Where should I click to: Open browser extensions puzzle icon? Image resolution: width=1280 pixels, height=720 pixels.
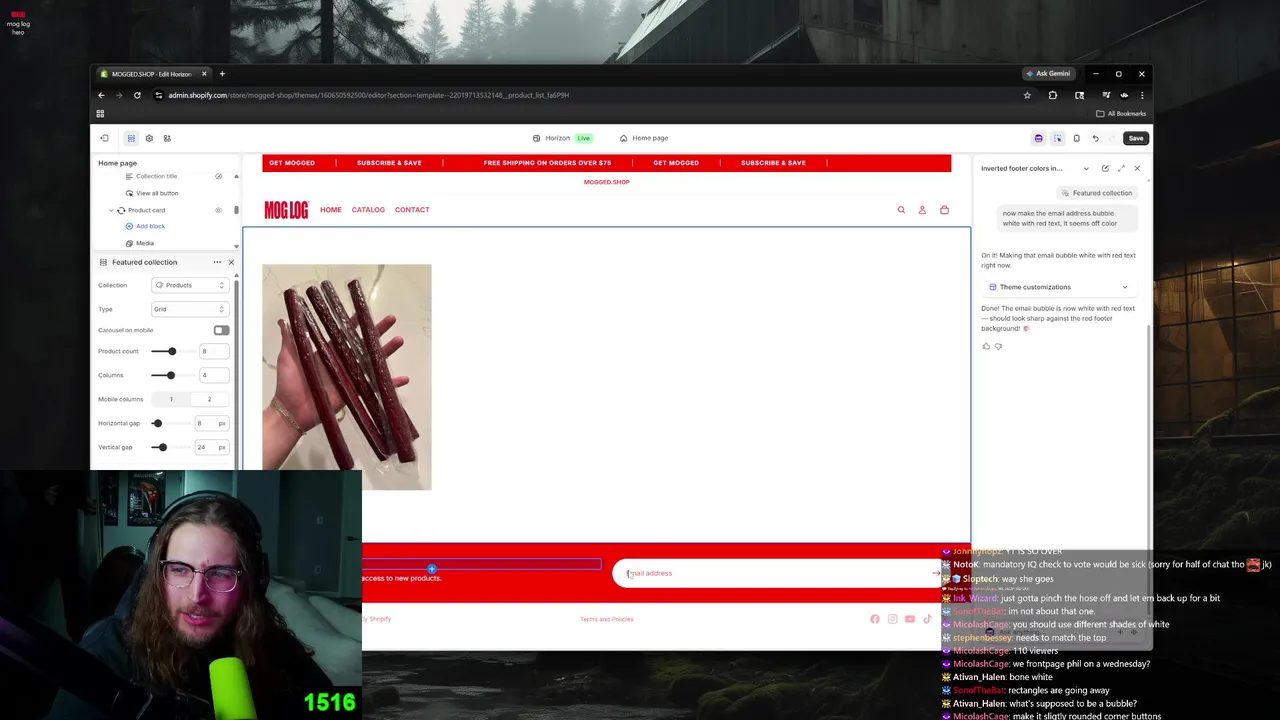click(x=1053, y=95)
